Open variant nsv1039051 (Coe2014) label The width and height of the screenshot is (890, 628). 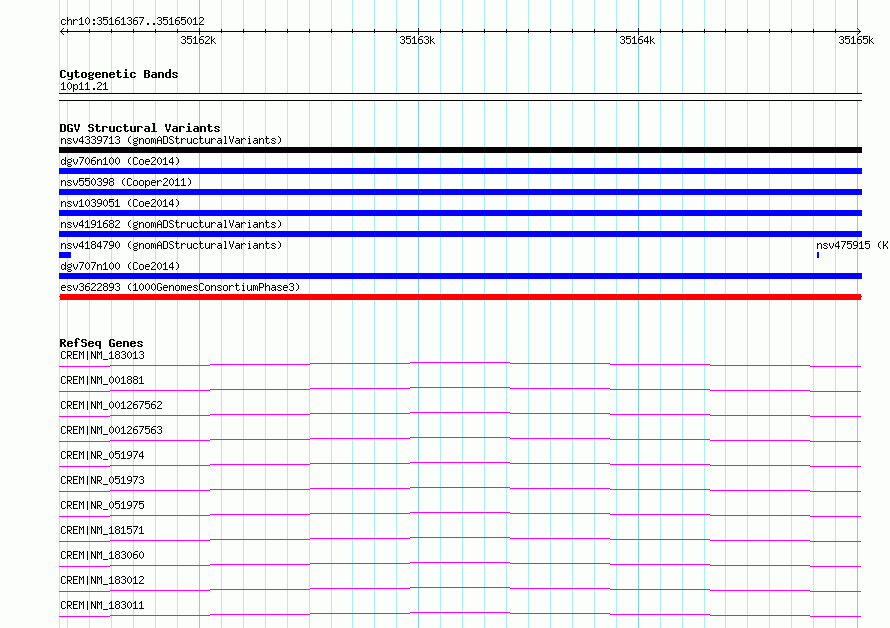(x=120, y=203)
